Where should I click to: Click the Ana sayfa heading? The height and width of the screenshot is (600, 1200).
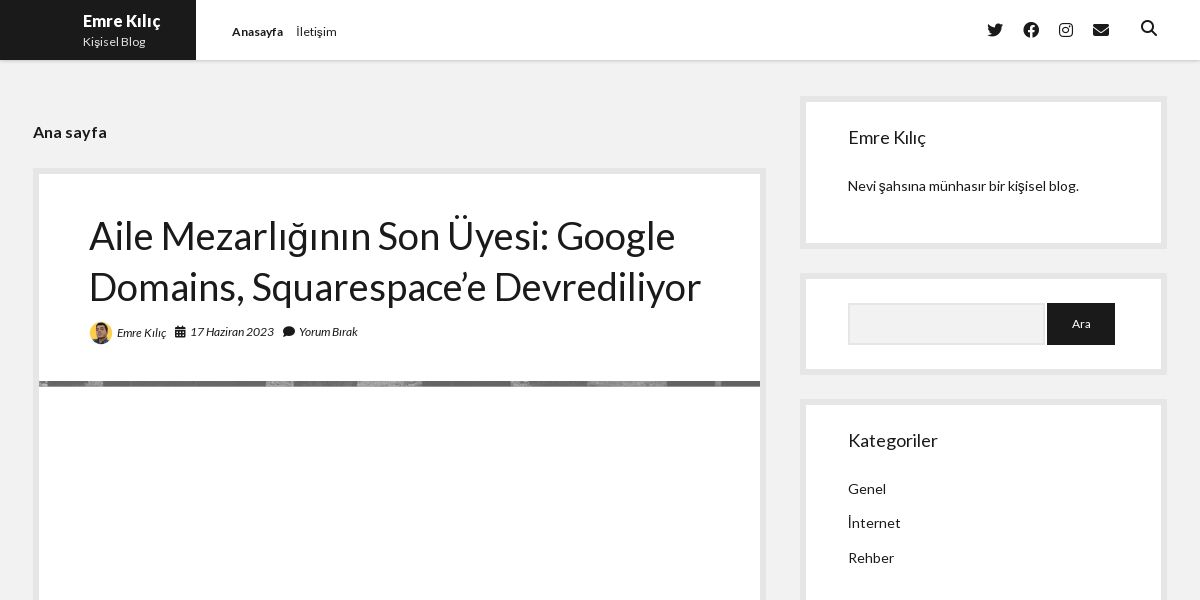point(70,132)
